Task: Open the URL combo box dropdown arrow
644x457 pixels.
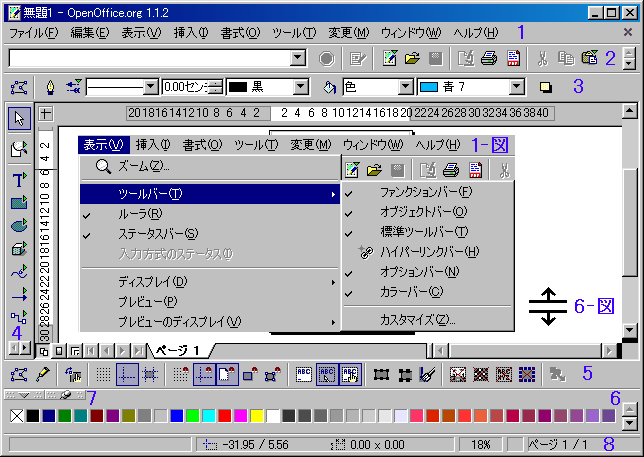Action: point(297,58)
